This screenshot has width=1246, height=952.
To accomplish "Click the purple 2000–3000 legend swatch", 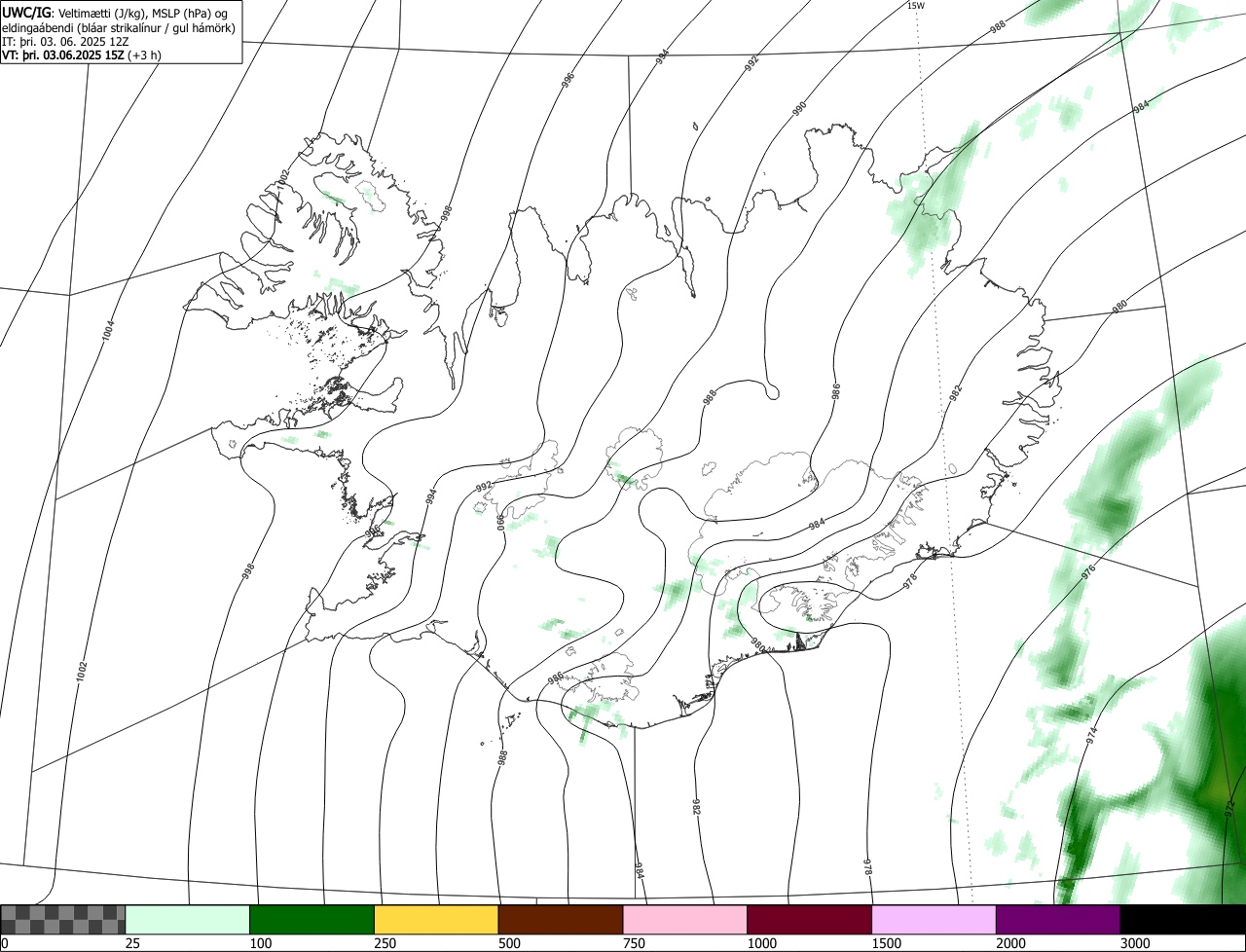I will (x=1058, y=920).
